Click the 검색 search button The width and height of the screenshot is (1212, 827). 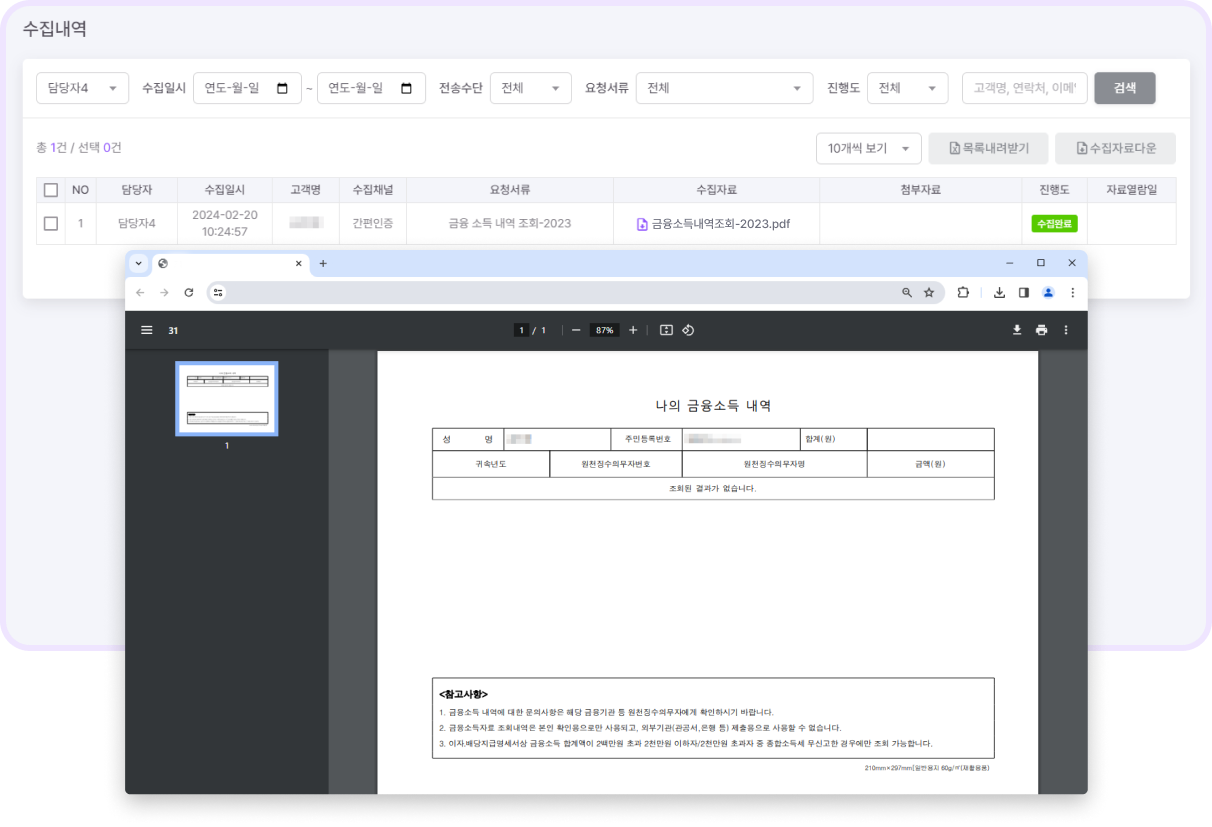click(x=1124, y=88)
